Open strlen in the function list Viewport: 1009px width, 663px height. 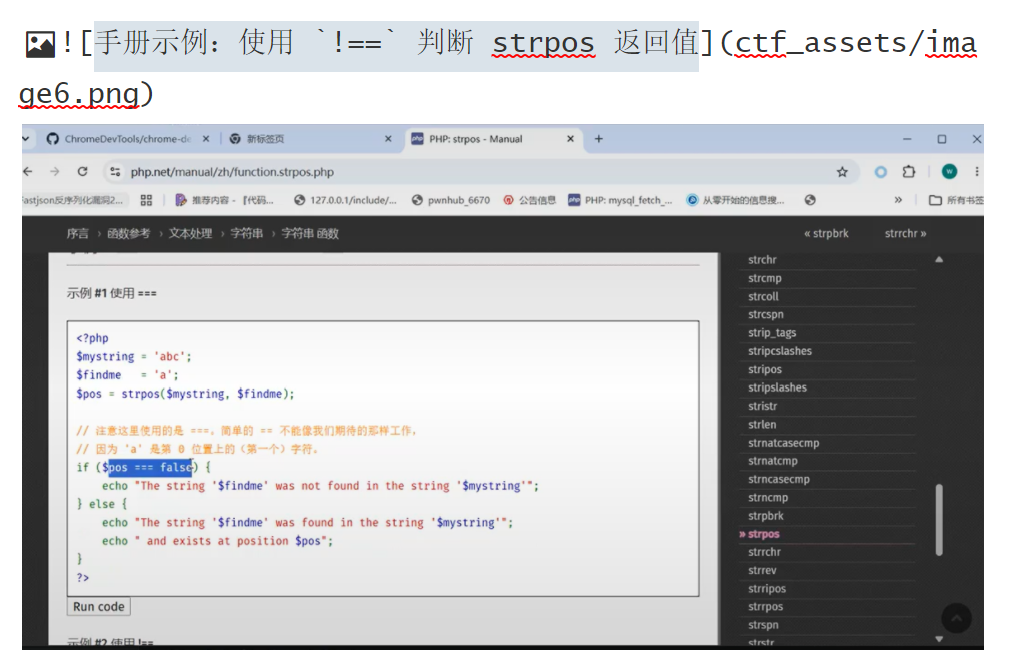tap(762, 424)
